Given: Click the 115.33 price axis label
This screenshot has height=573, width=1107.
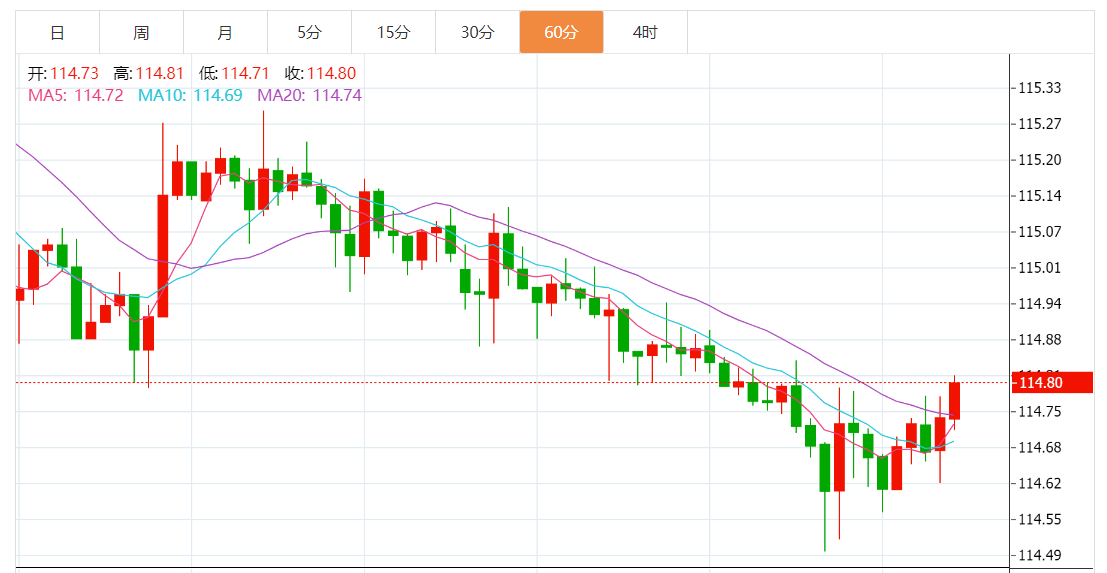Looking at the screenshot, I should coord(1039,88).
